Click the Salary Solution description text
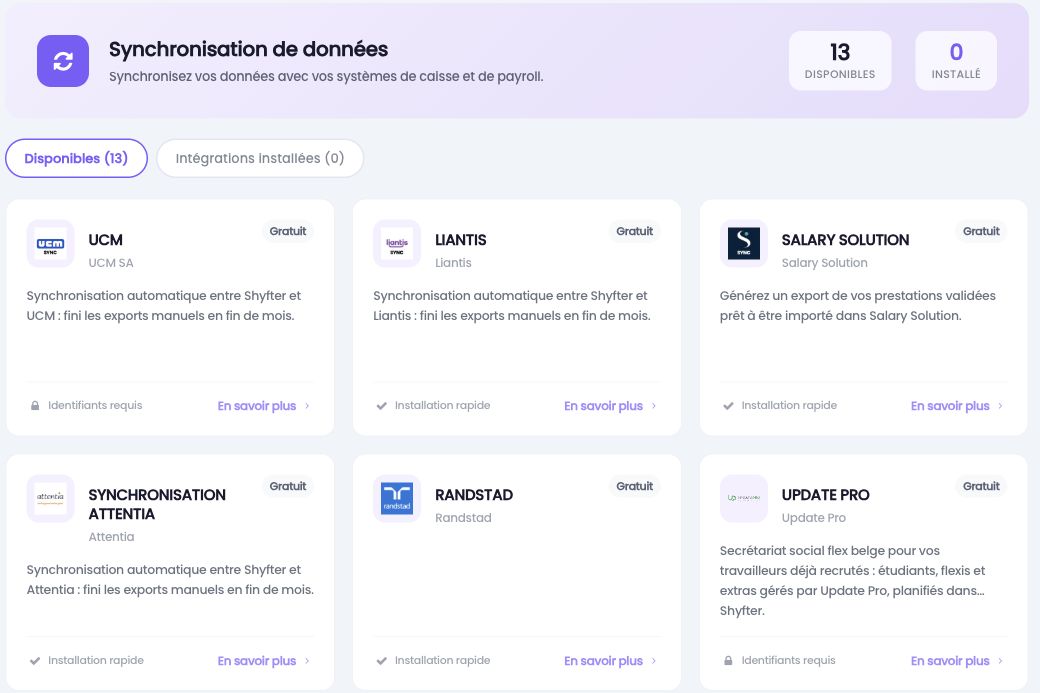 point(858,306)
